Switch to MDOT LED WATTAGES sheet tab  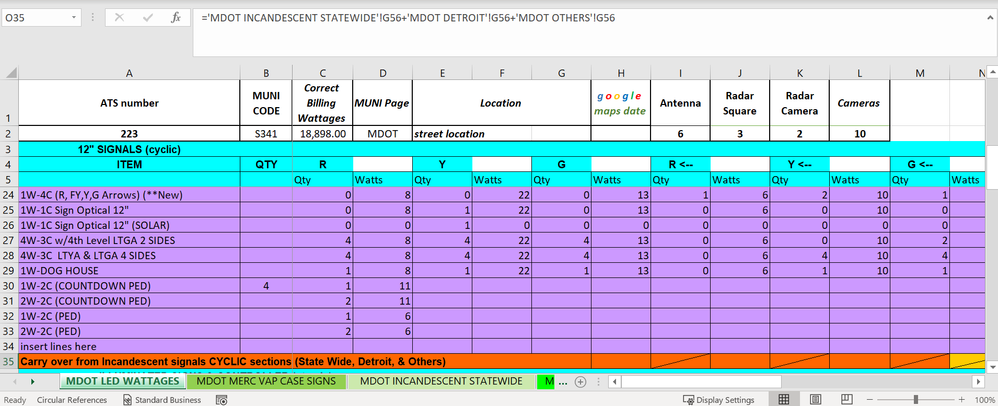(x=123, y=381)
